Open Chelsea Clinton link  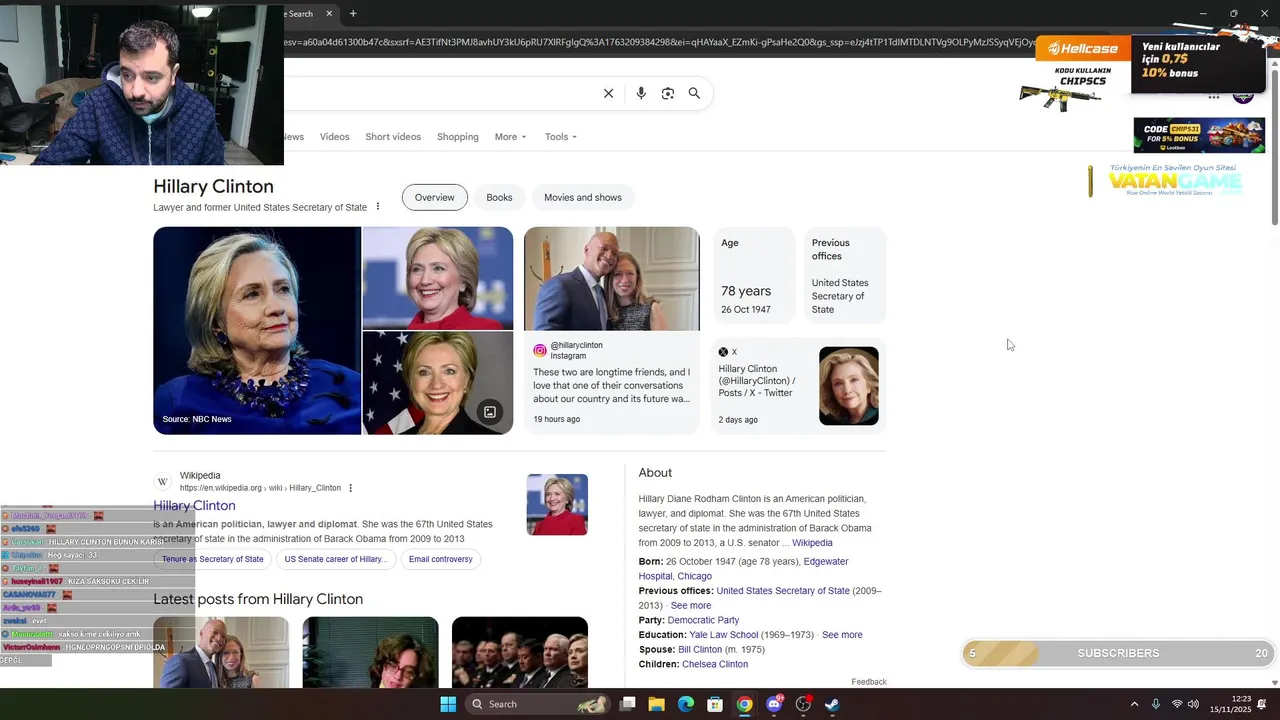[x=715, y=664]
